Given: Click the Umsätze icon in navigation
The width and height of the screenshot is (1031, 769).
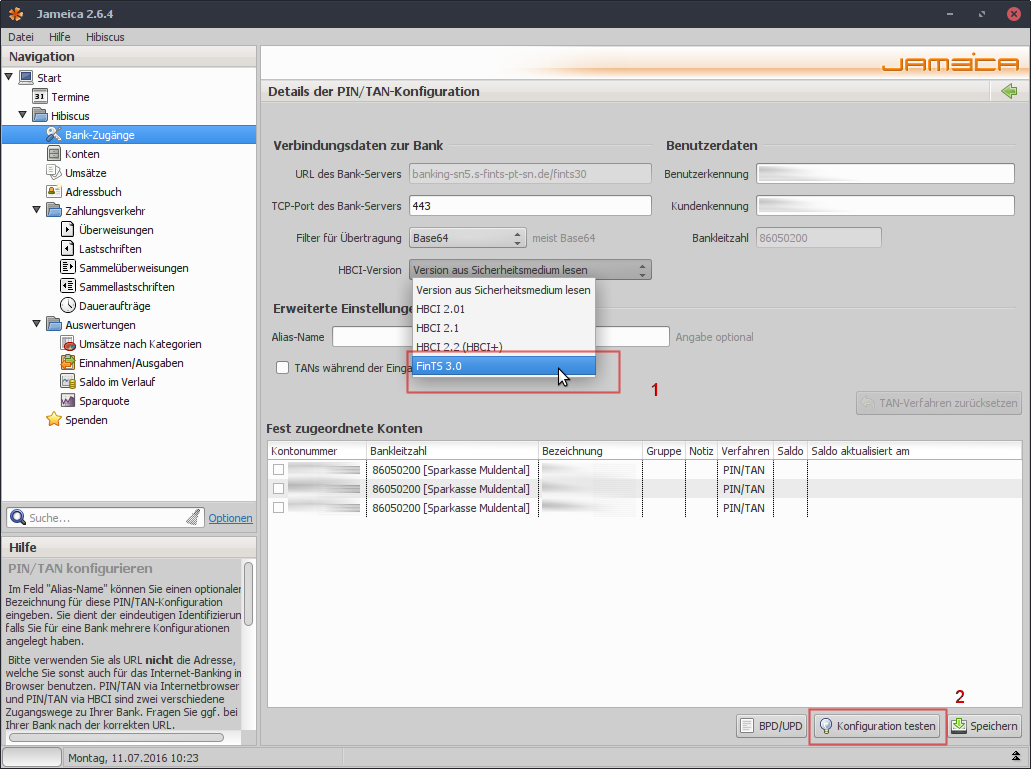Looking at the screenshot, I should [x=53, y=173].
